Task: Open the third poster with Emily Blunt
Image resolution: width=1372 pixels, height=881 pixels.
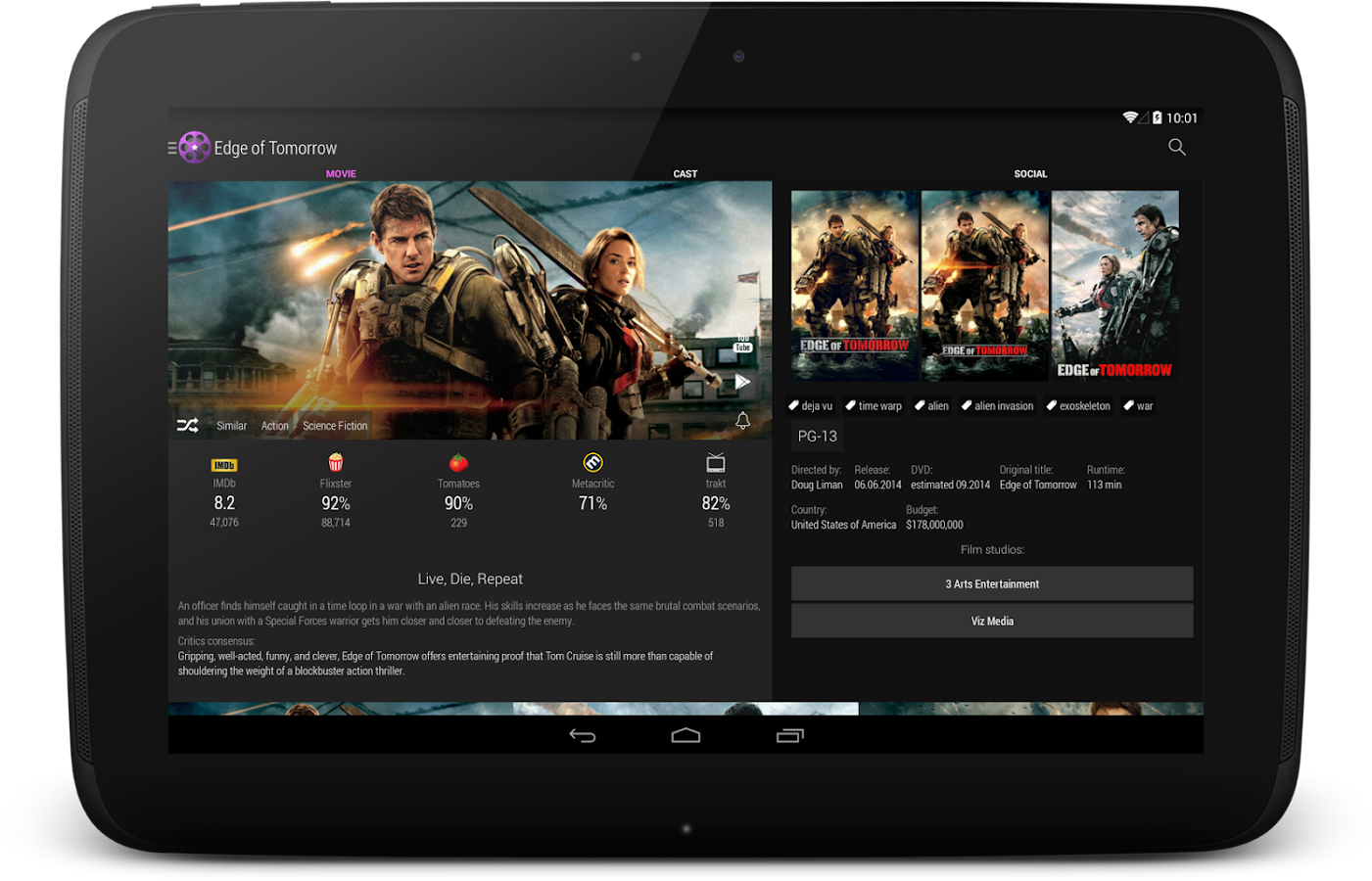Action: click(x=1115, y=285)
